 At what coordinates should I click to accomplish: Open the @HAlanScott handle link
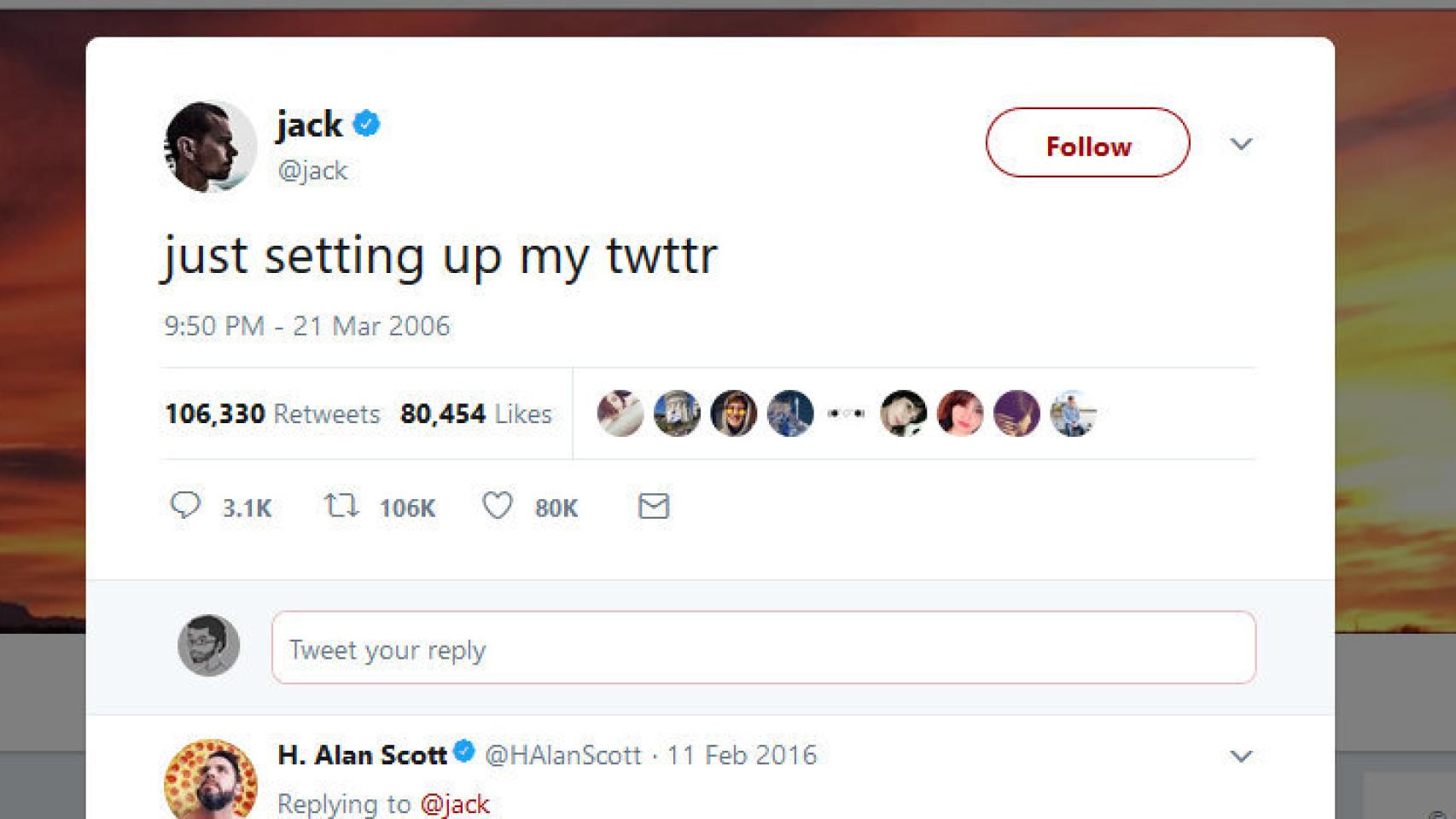(x=562, y=755)
